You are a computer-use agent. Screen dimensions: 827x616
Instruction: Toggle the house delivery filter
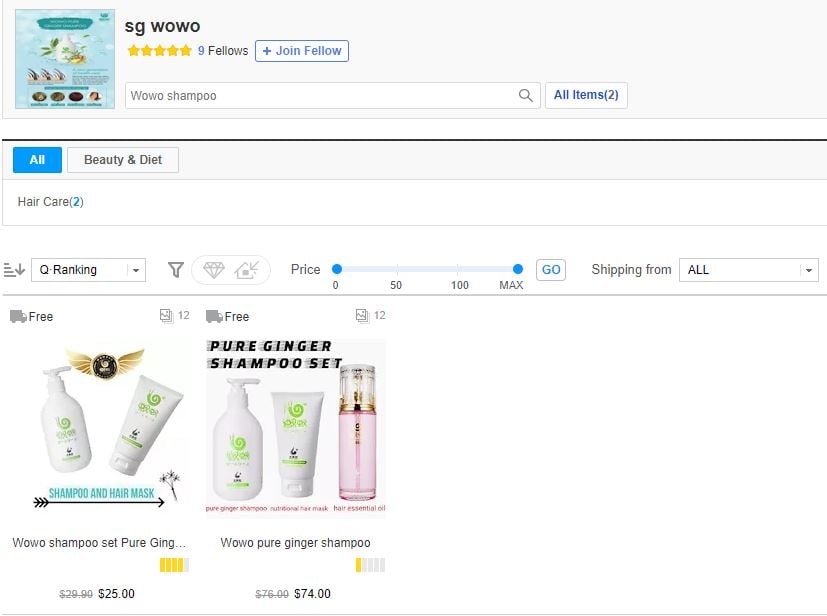click(x=247, y=270)
